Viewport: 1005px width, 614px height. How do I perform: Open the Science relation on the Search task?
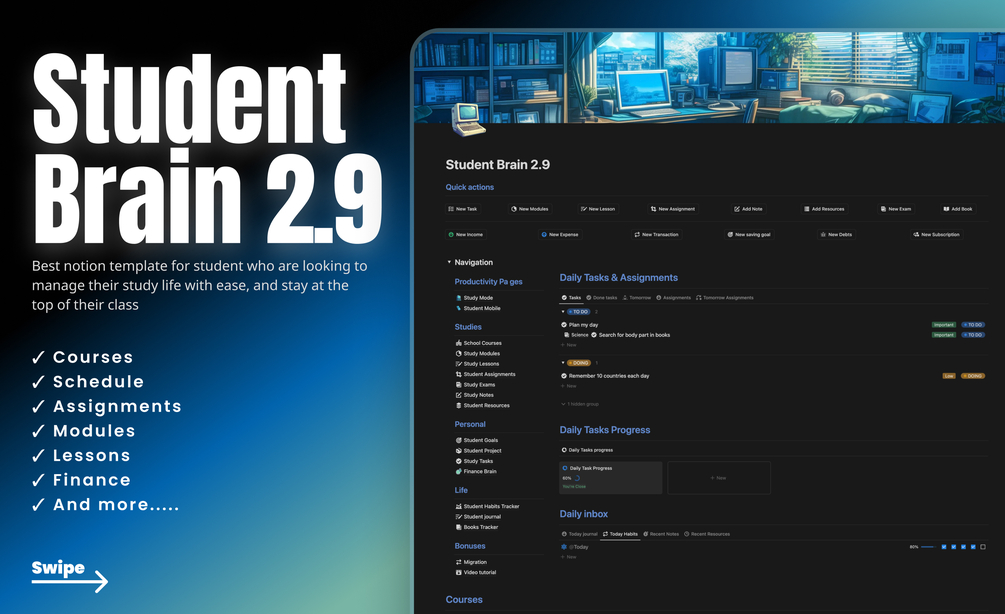(x=576, y=335)
